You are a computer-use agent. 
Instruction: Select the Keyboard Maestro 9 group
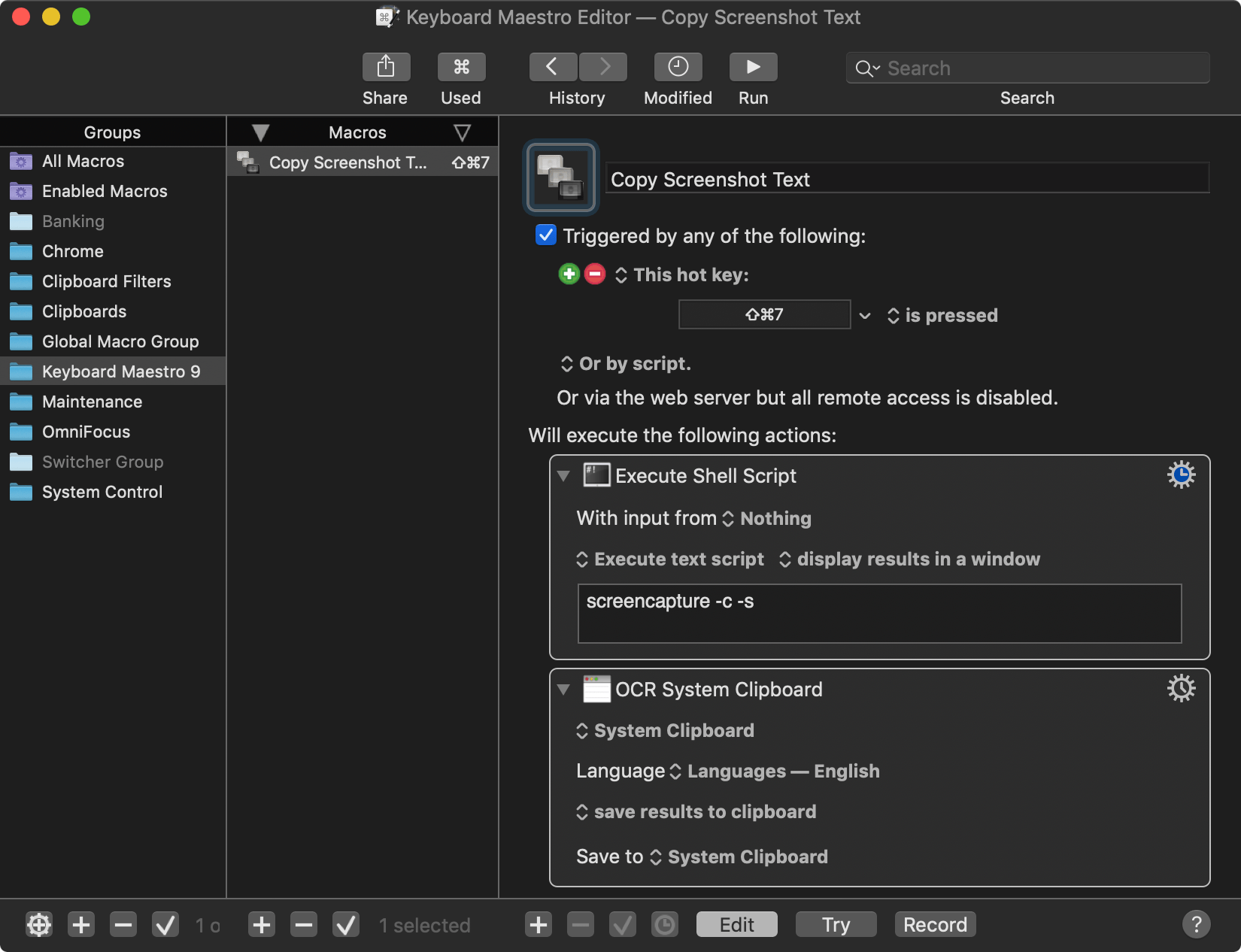point(113,371)
